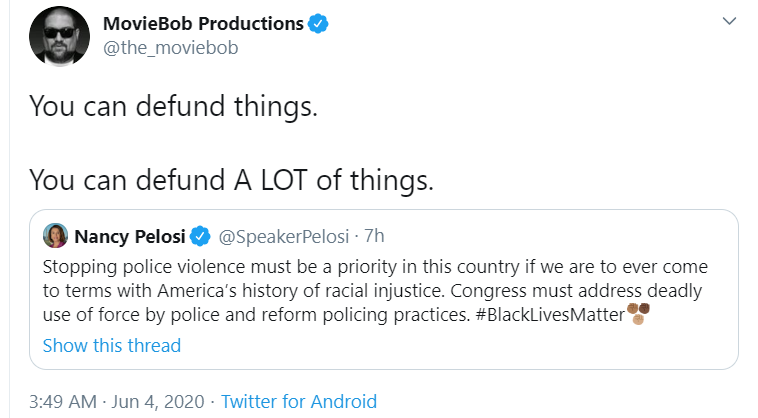Open the Twitter for Android source link
This screenshot has width=758, height=418.
298,402
